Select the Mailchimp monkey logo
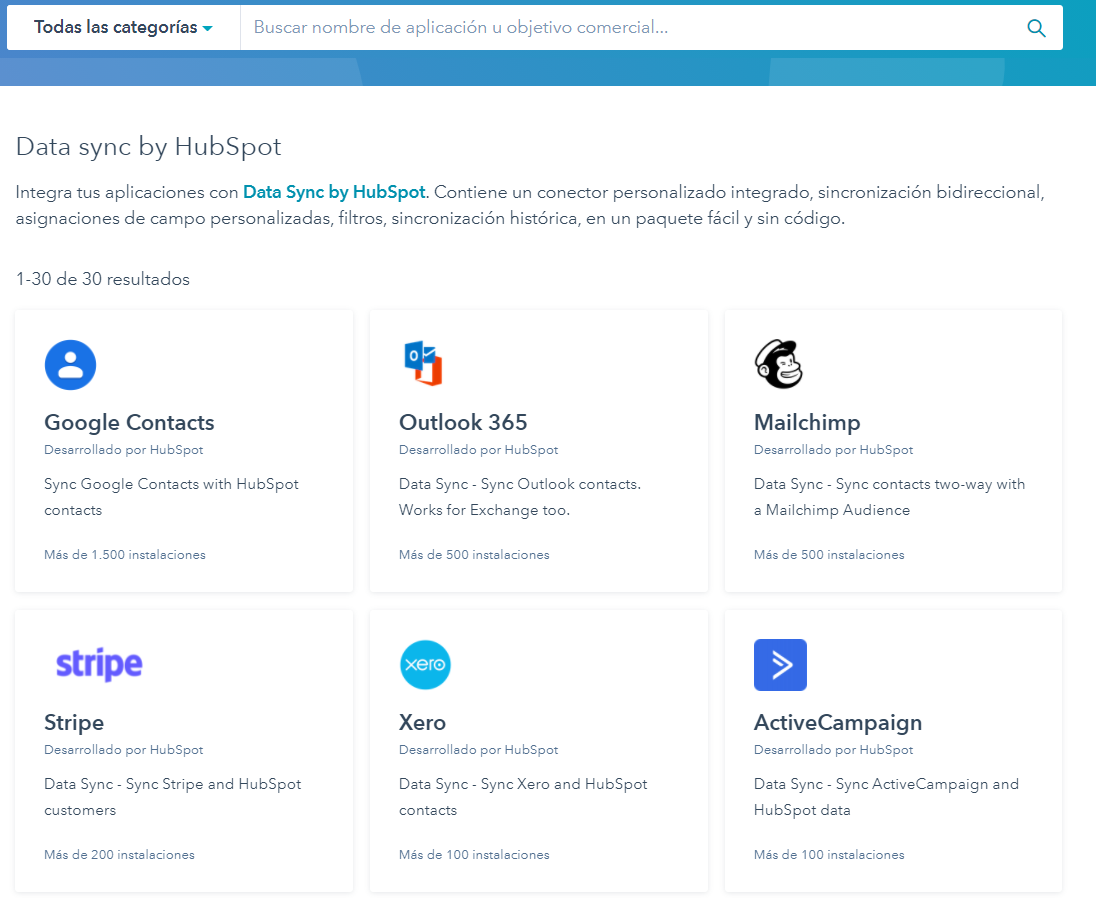The image size is (1096, 898). (779, 364)
